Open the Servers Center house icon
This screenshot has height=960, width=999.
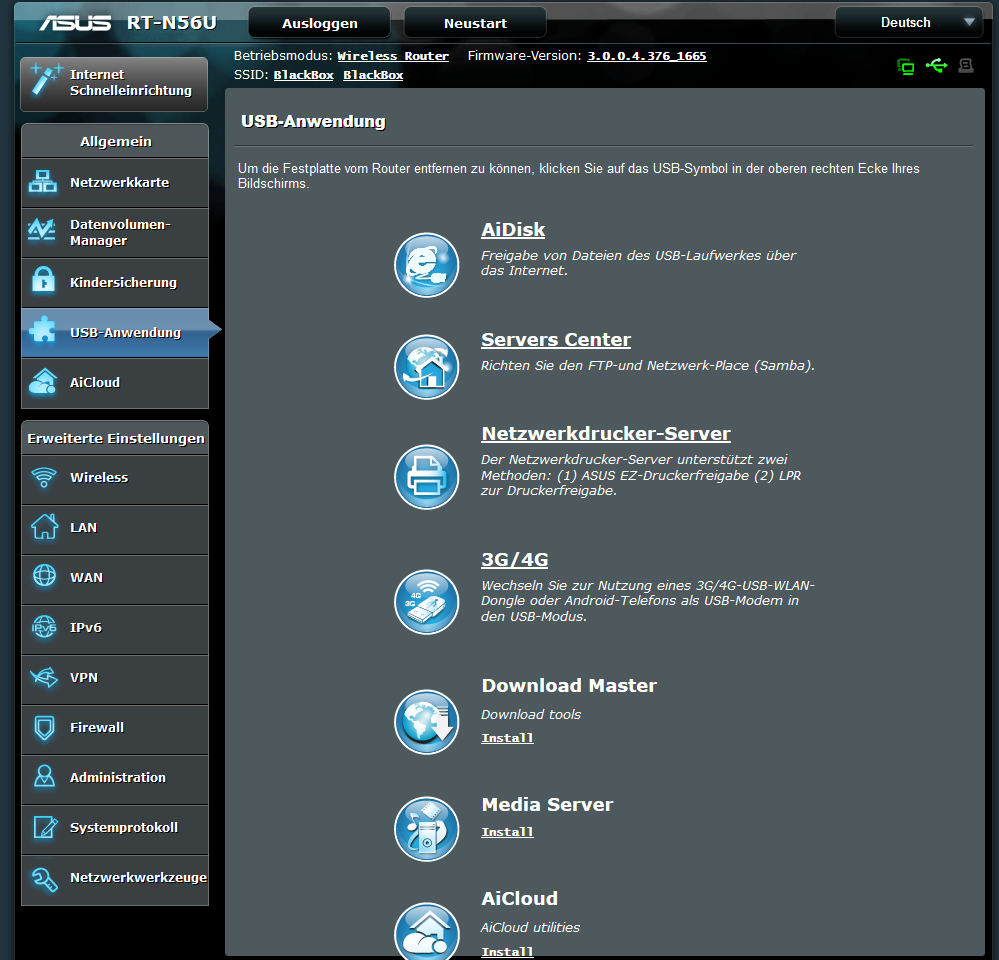click(426, 367)
